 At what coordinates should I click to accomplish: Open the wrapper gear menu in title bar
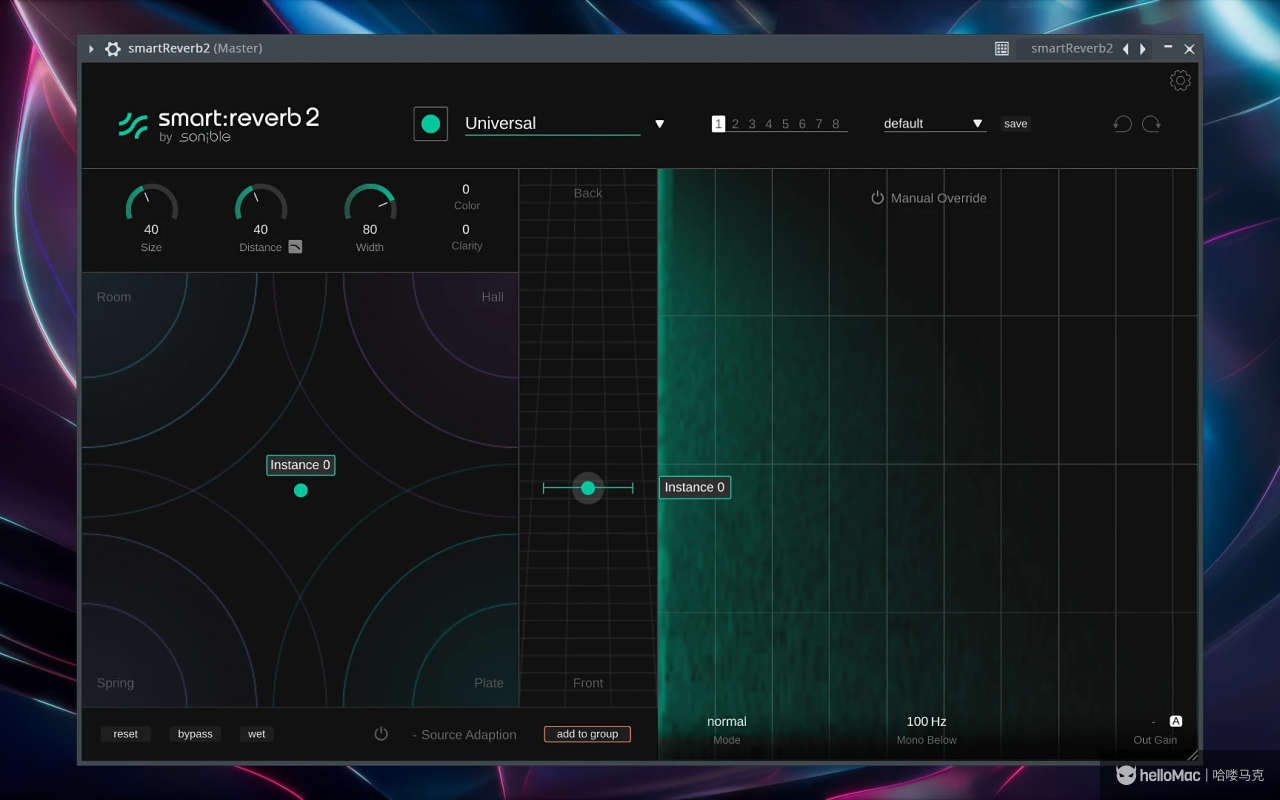click(x=113, y=48)
